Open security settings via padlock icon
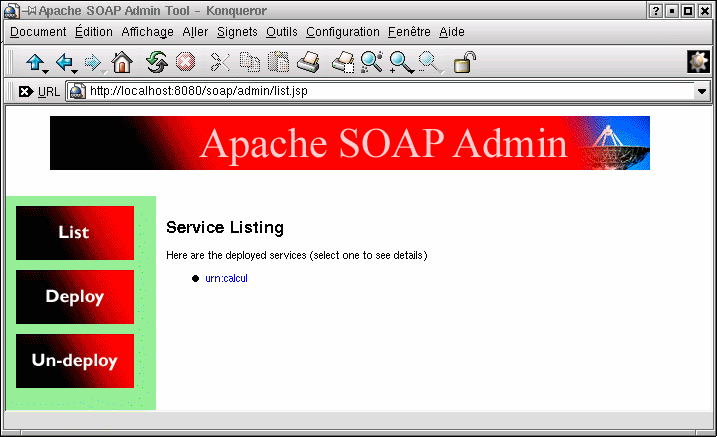This screenshot has height=437, width=717. point(465,62)
